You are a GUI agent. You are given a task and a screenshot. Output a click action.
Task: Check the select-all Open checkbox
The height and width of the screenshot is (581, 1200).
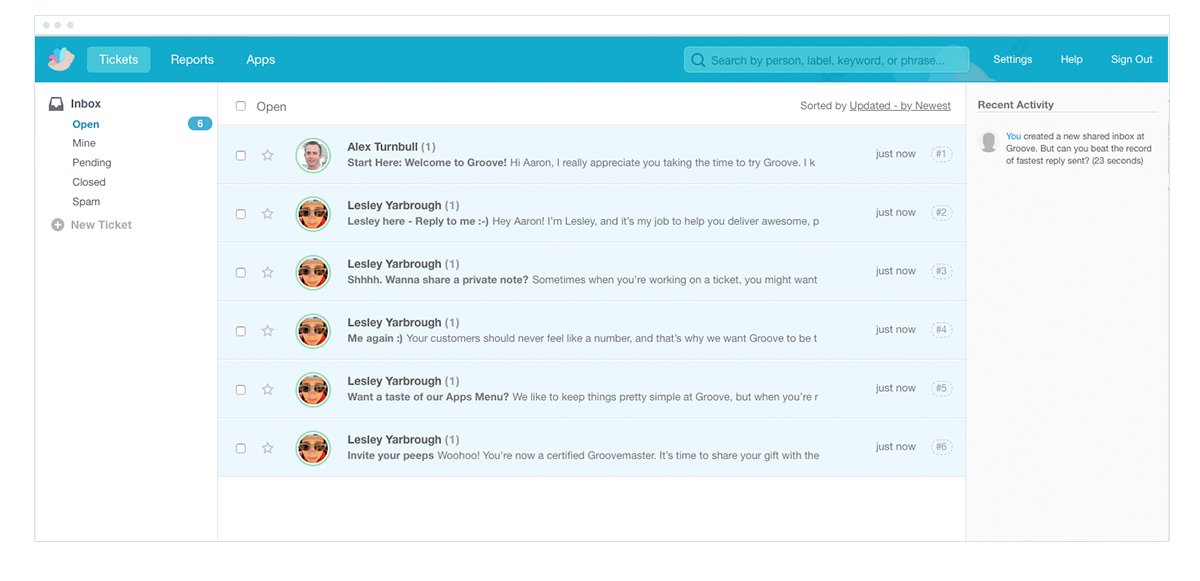click(x=241, y=106)
